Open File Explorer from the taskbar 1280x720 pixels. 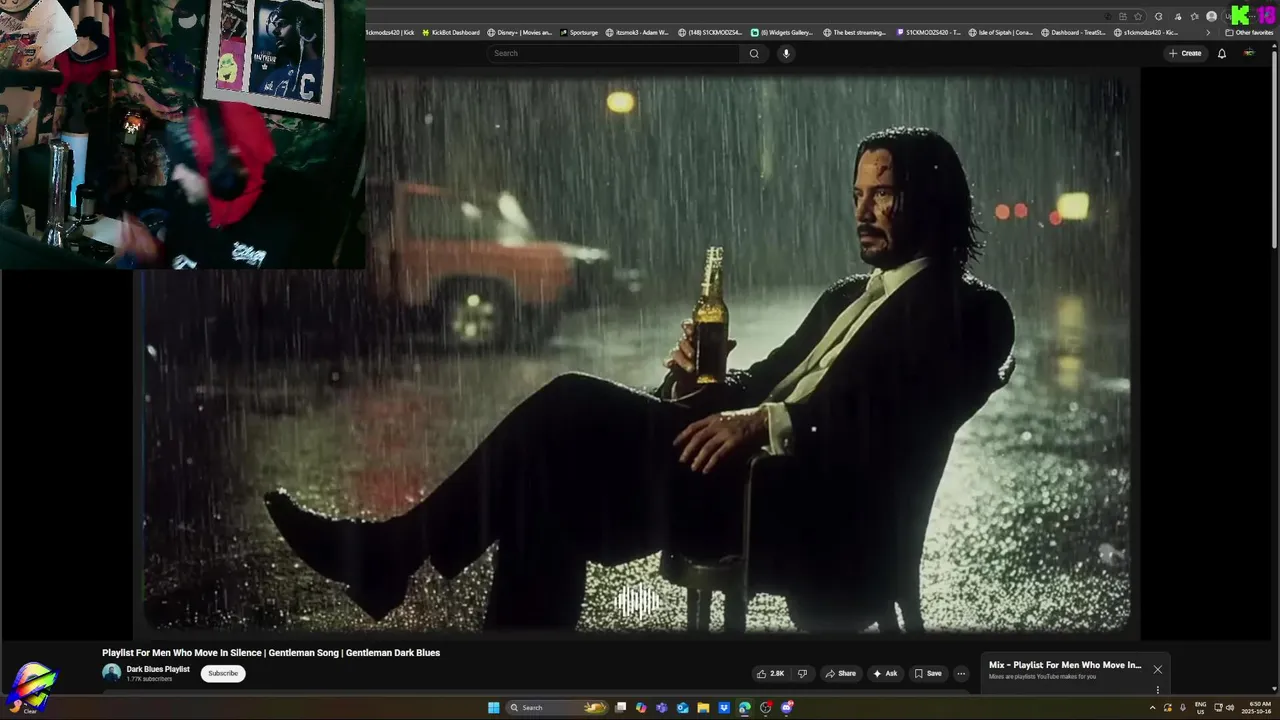click(703, 707)
